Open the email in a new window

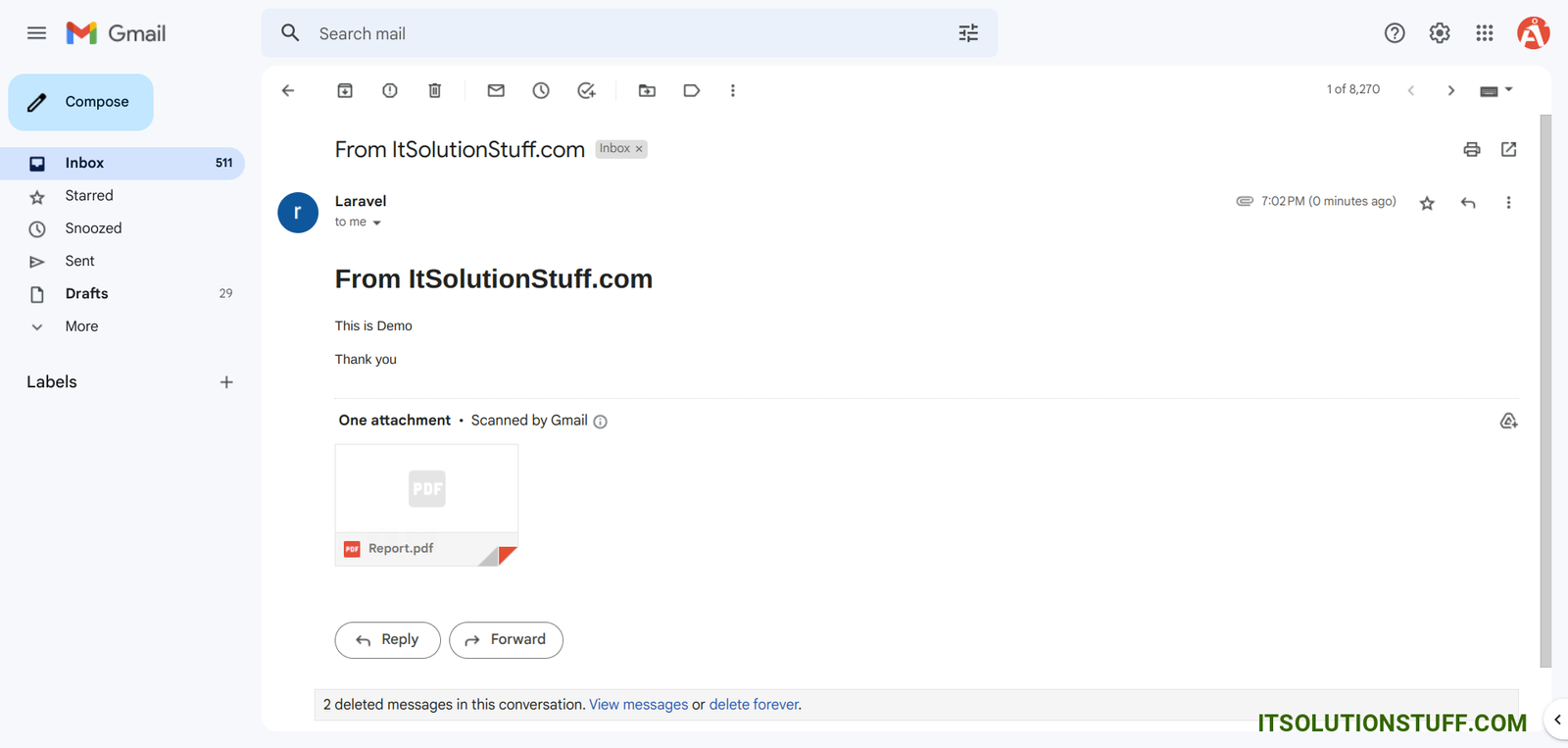tap(1508, 149)
